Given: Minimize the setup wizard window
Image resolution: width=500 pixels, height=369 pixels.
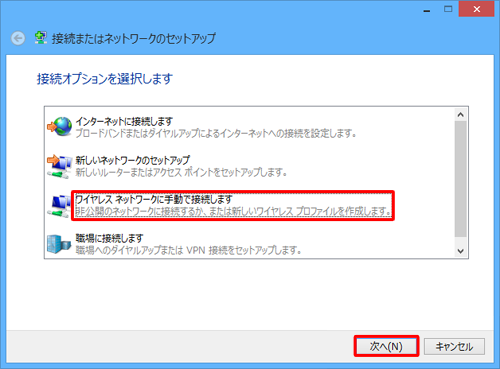Looking at the screenshot, I should [x=427, y=10].
